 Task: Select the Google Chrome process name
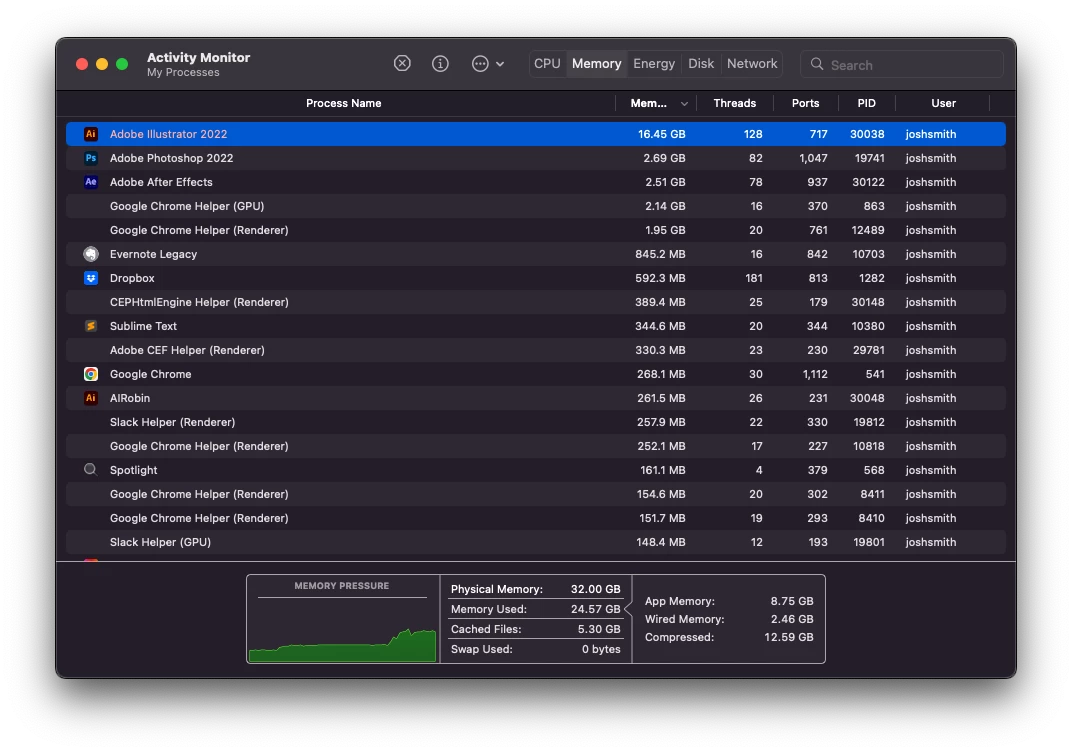coord(150,374)
